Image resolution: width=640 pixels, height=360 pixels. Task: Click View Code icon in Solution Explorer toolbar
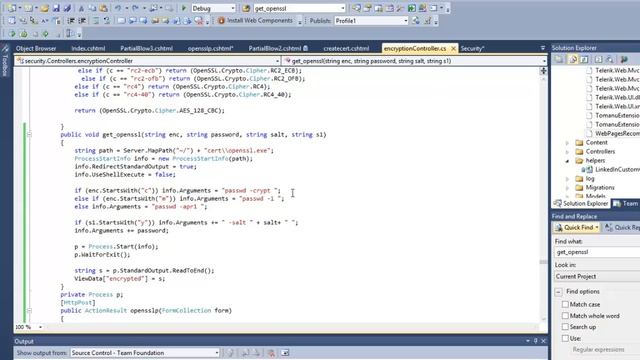tap(598, 60)
